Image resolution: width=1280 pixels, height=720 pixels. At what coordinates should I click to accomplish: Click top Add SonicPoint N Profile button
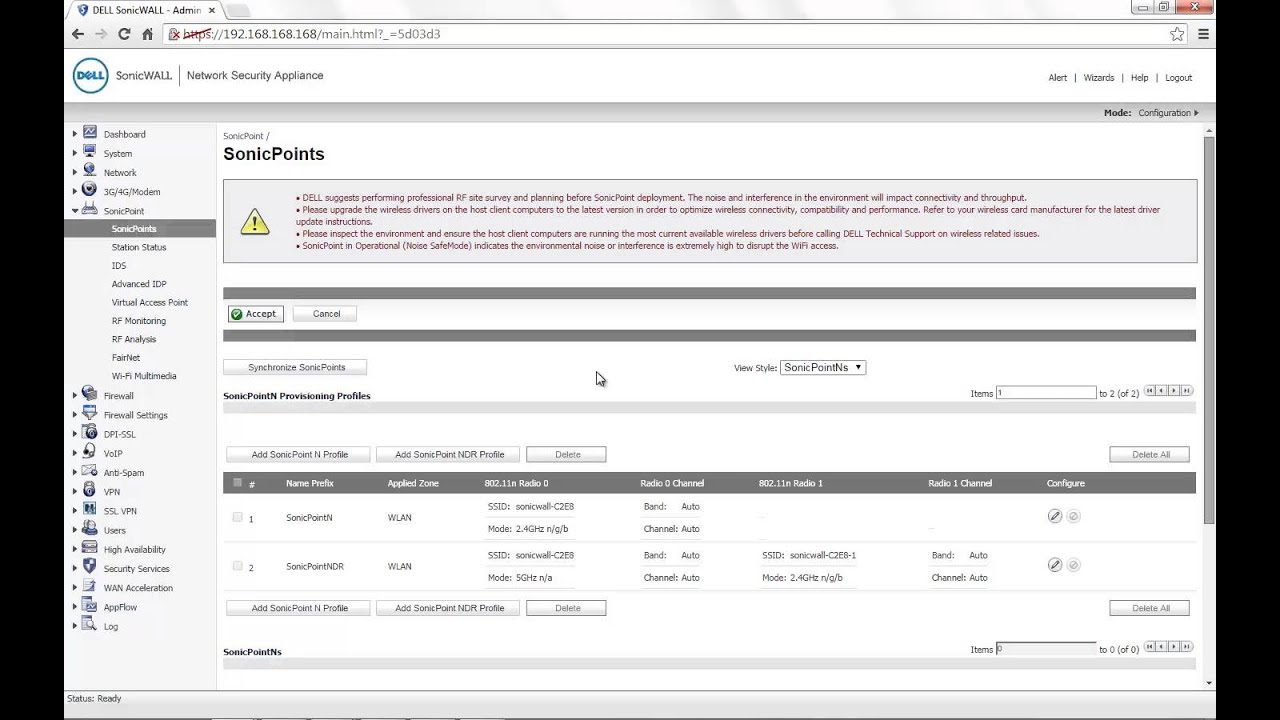(x=299, y=454)
